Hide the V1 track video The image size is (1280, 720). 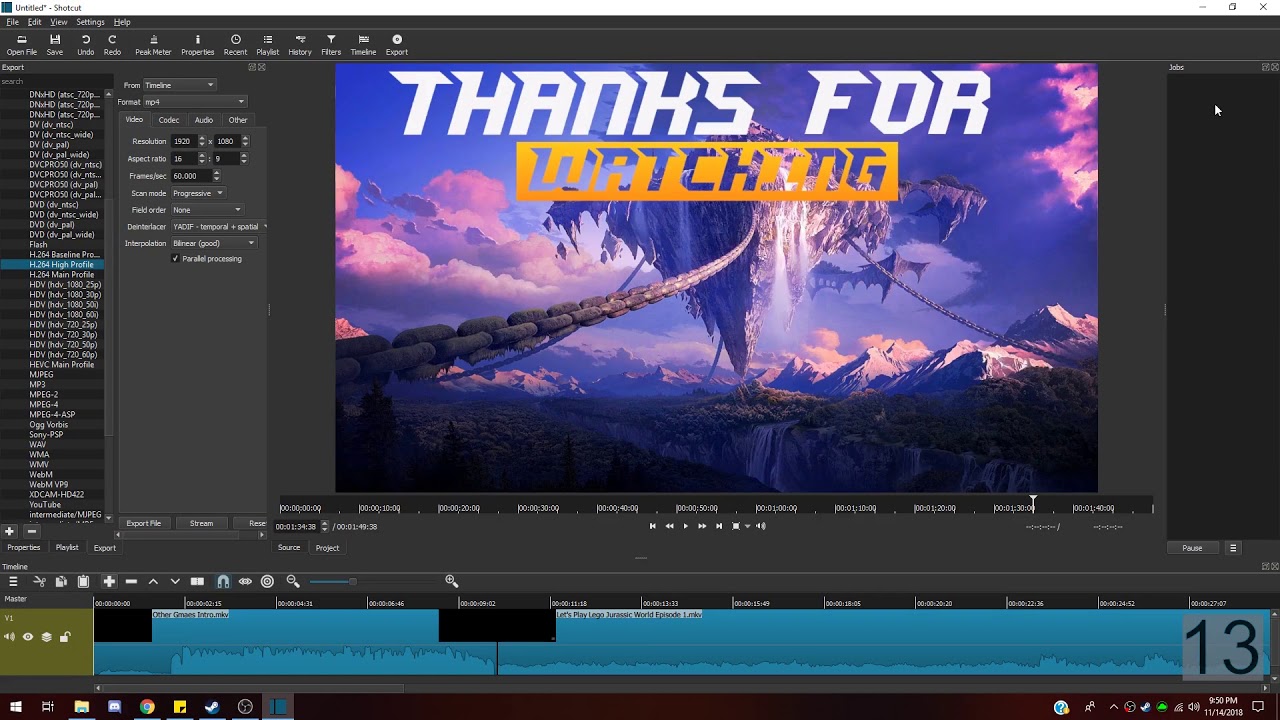[x=28, y=637]
